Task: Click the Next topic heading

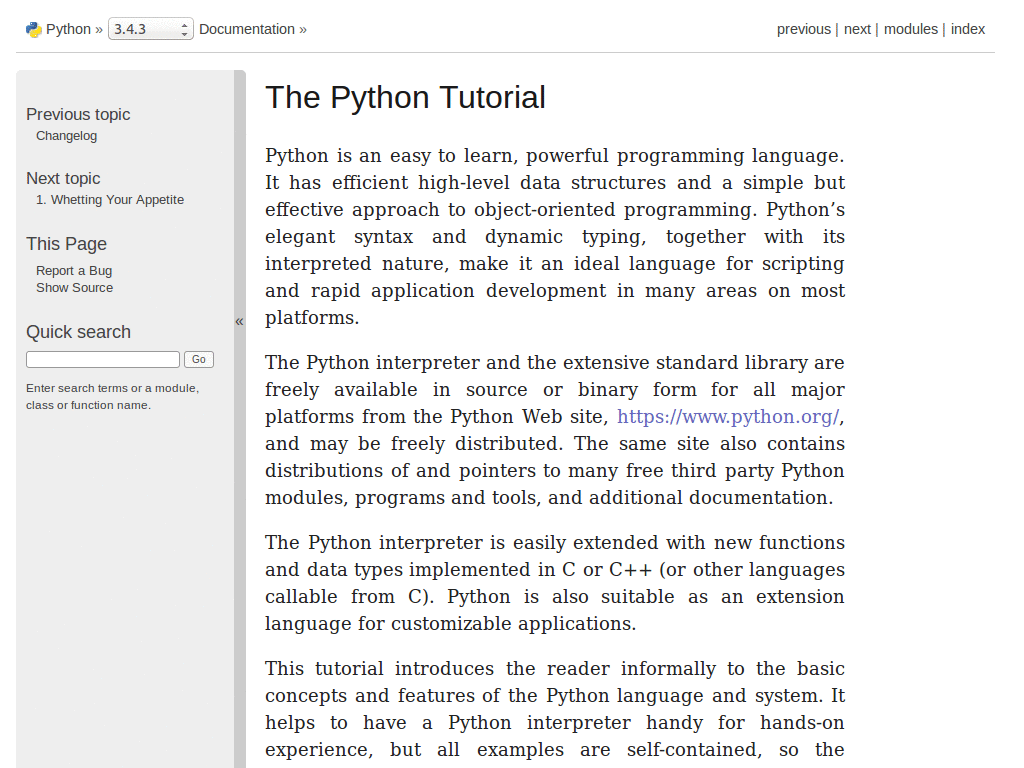Action: [63, 178]
